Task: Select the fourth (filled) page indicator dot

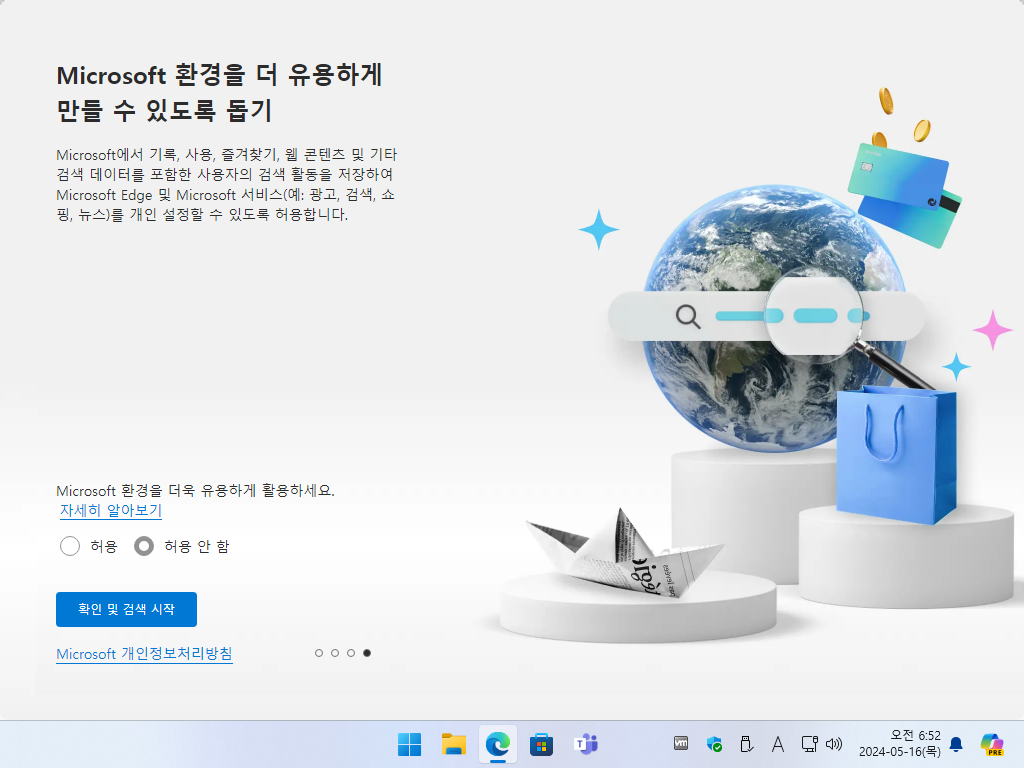Action: 367,653
